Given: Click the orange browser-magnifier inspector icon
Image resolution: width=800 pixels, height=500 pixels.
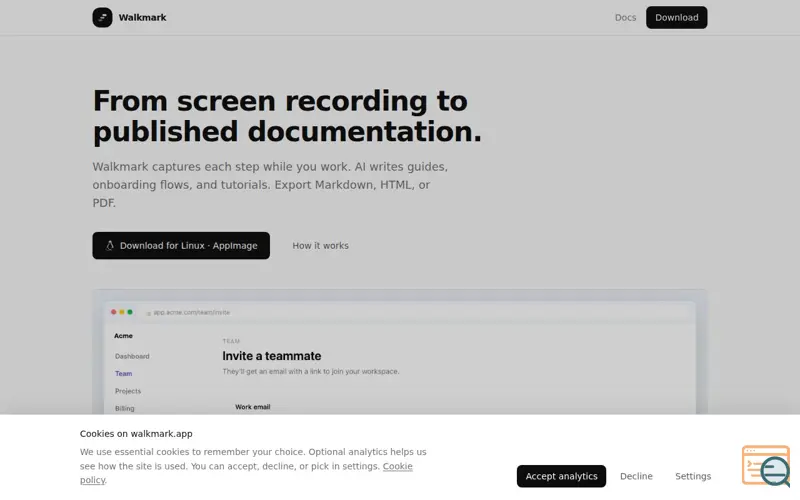Looking at the screenshot, I should (x=766, y=466).
